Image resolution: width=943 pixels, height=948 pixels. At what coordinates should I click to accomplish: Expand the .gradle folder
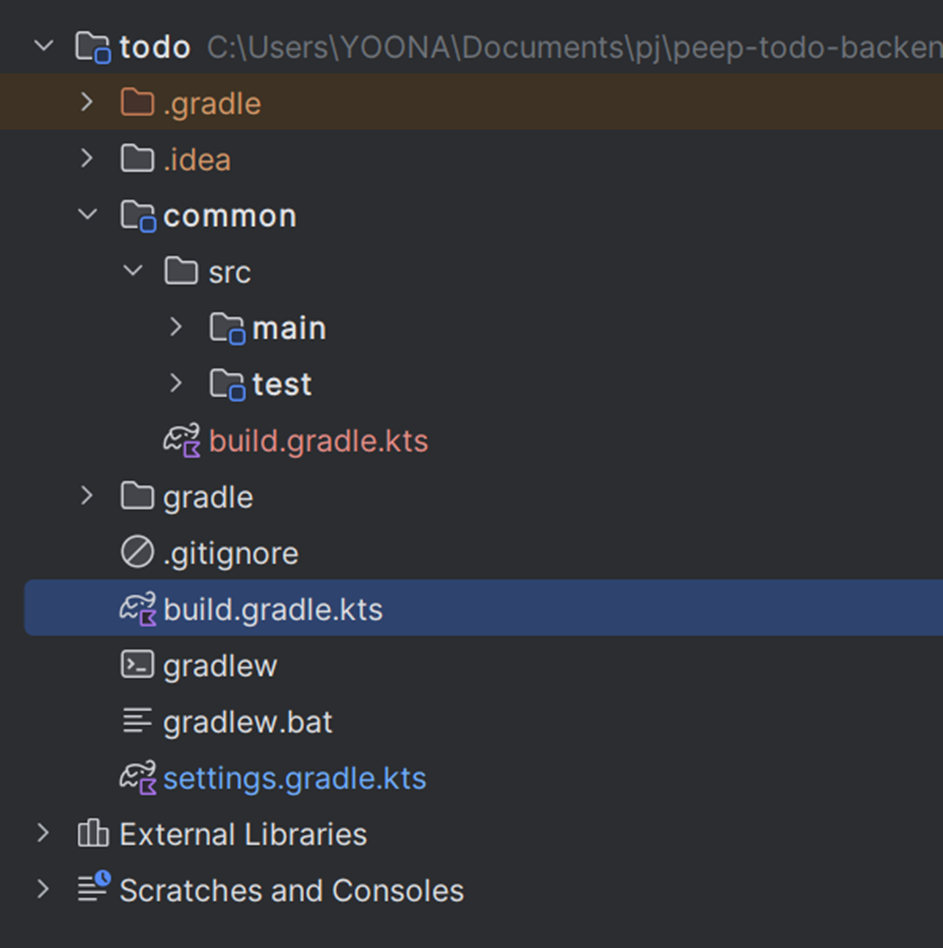pos(87,103)
